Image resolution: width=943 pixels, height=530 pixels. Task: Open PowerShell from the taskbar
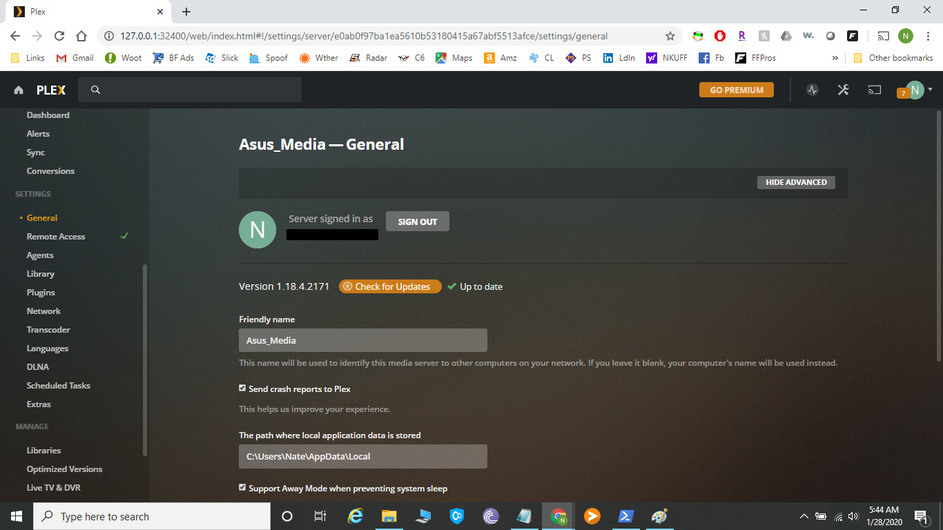[x=625, y=516]
